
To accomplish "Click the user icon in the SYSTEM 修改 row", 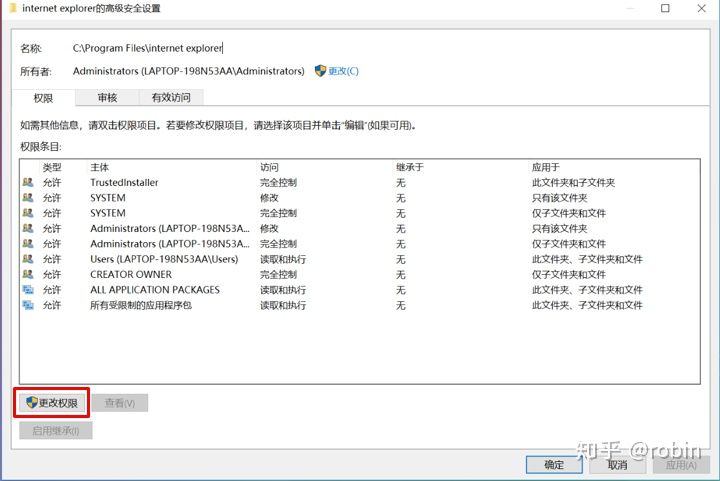I will (28, 198).
